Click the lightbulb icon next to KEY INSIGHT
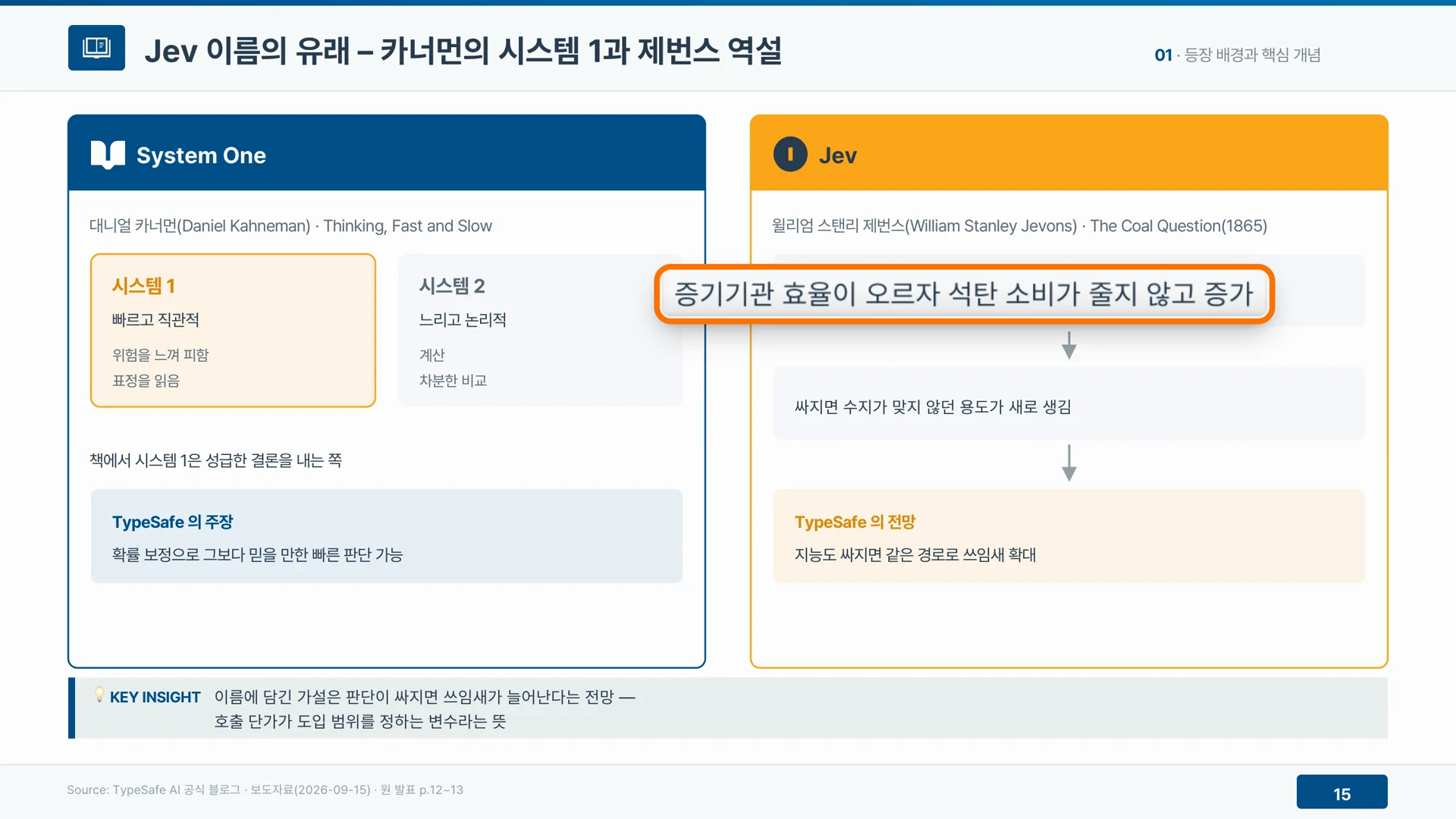 (99, 695)
